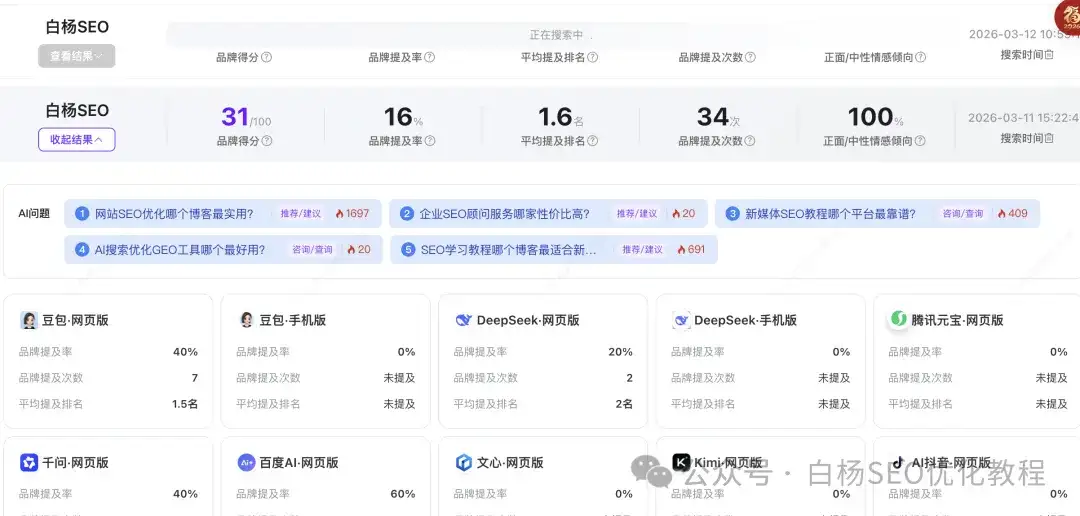Click the DeepSeek·手机版 whale icon

(x=681, y=320)
